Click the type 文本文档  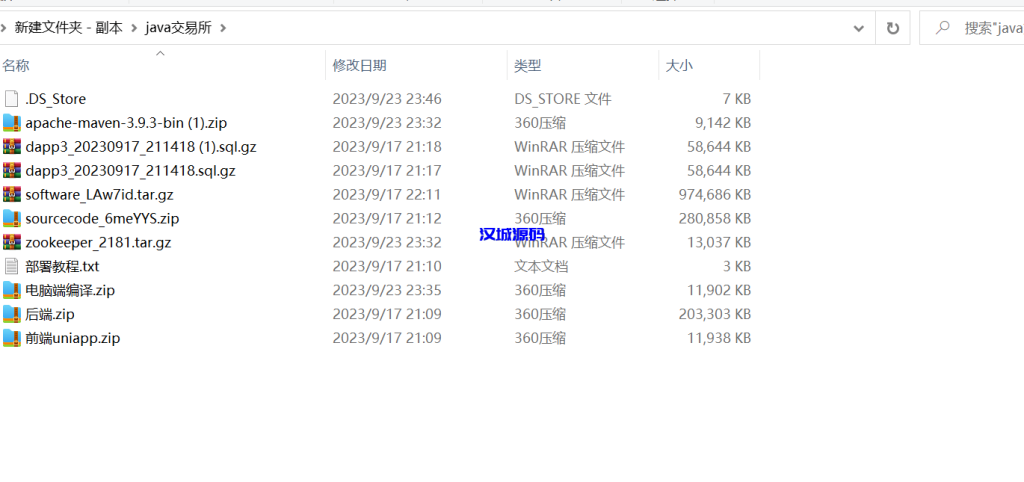[x=541, y=266]
